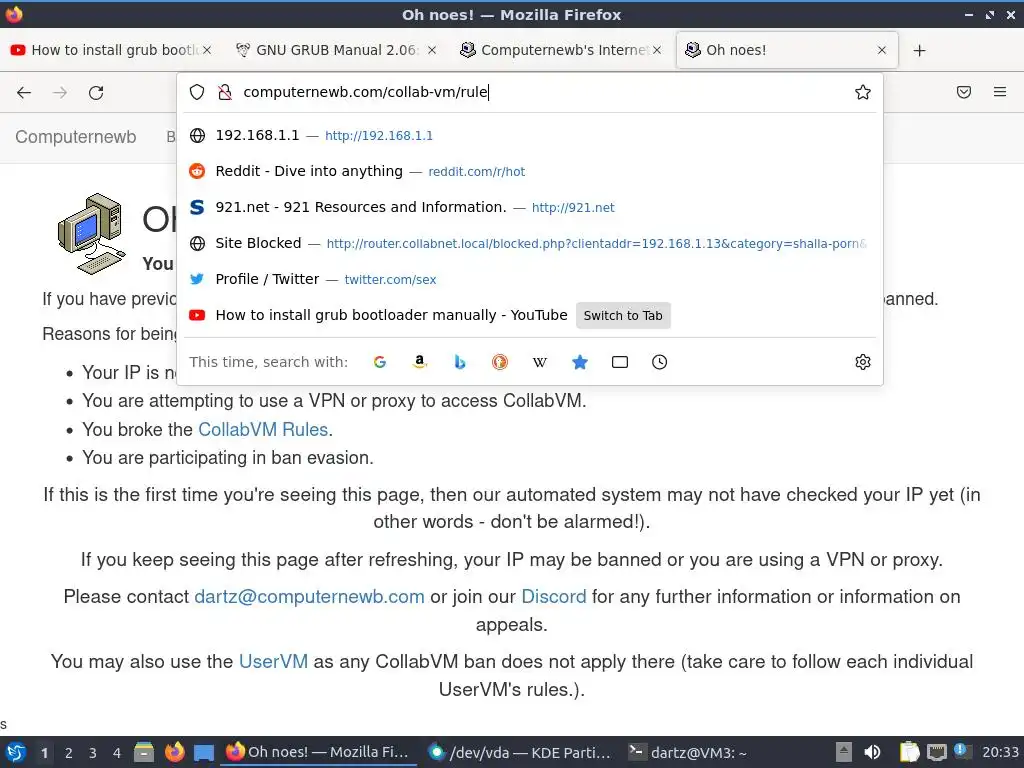The width and height of the screenshot is (1024, 768).
Task: Search bookmarks using the blue star icon
Action: tap(580, 362)
